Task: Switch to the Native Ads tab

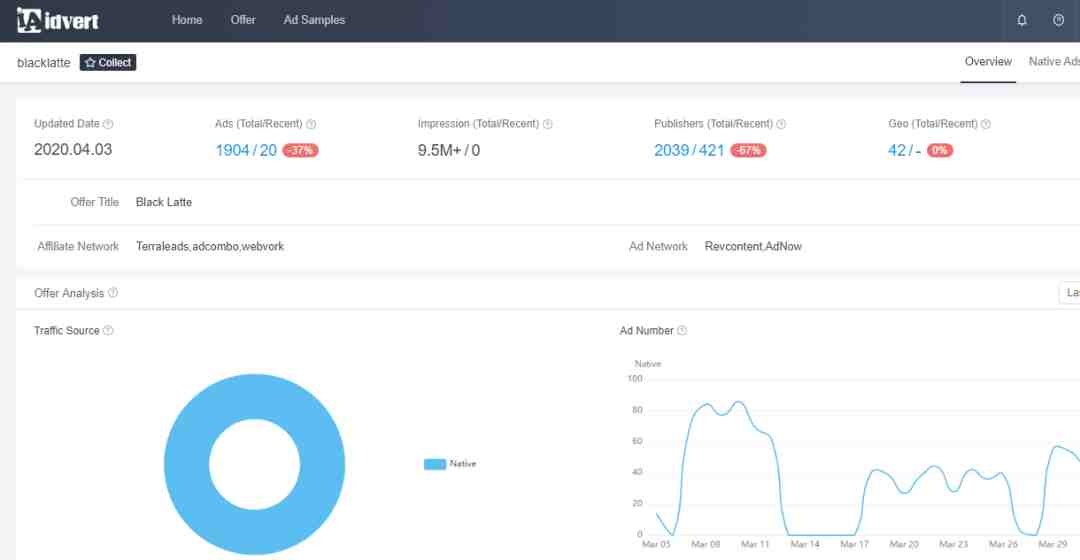Action: coord(1054,62)
